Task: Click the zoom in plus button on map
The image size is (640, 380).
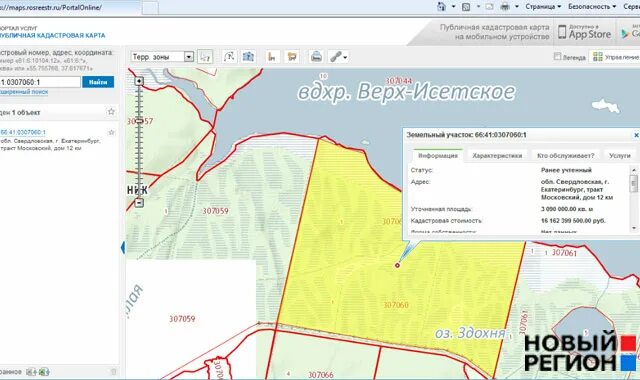Action: pos(139,81)
